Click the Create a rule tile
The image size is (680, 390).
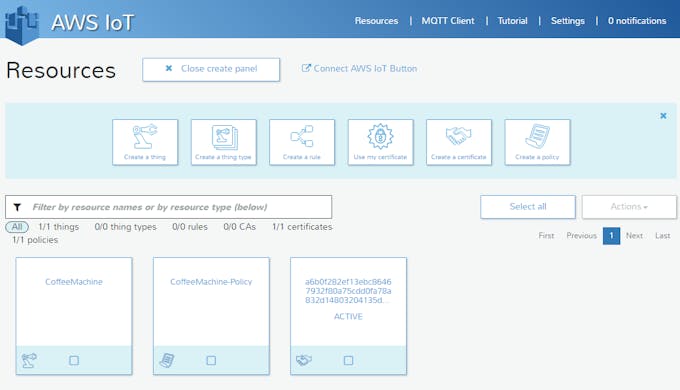pyautogui.click(x=302, y=142)
